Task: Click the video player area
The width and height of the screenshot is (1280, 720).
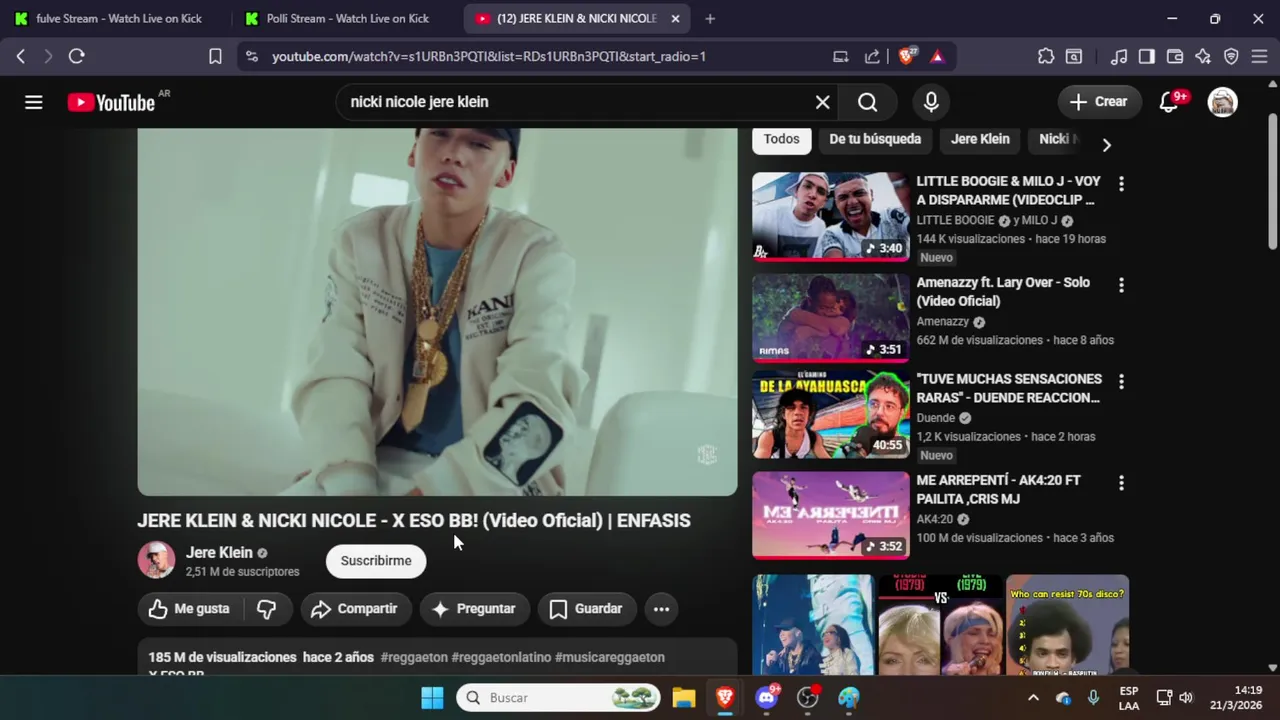Action: pyautogui.click(x=437, y=312)
